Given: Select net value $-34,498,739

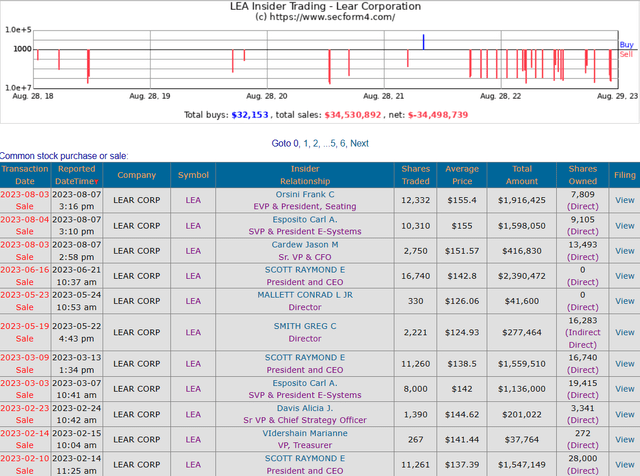Looking at the screenshot, I should tap(438, 115).
